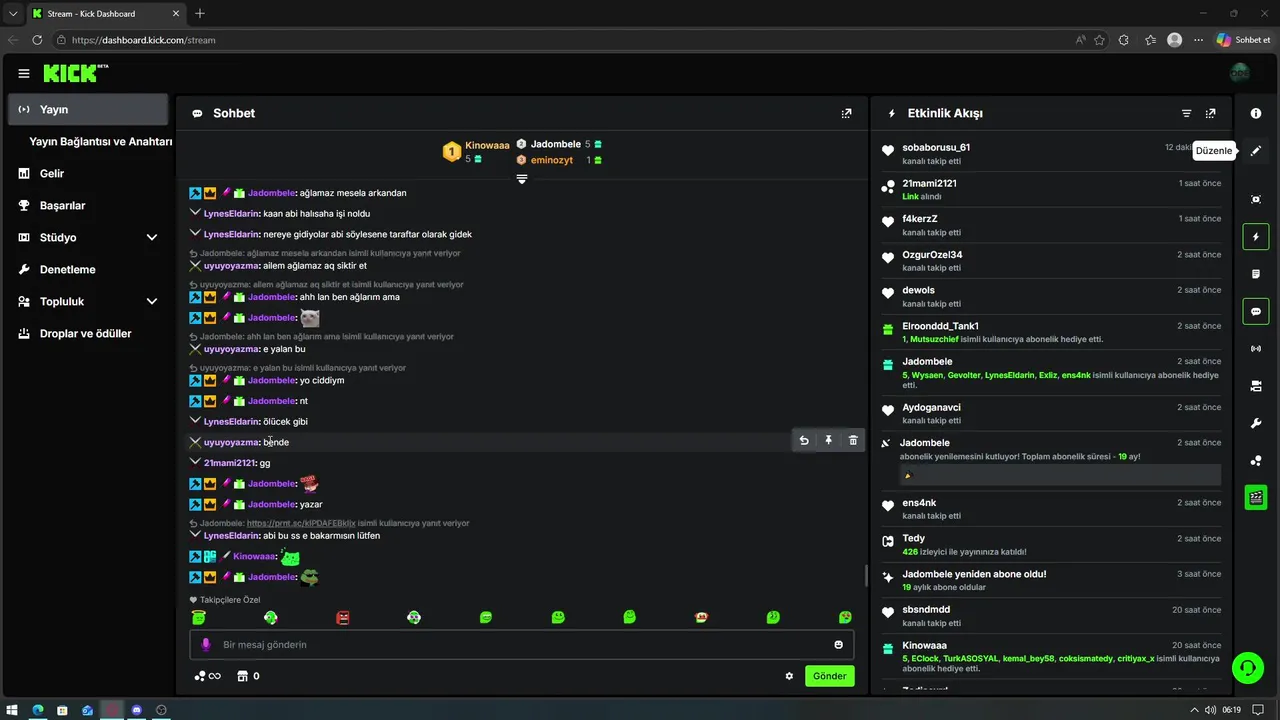The height and width of the screenshot is (720, 1280).
Task: Reload the page with the browser refresh button
Action: tap(37, 40)
